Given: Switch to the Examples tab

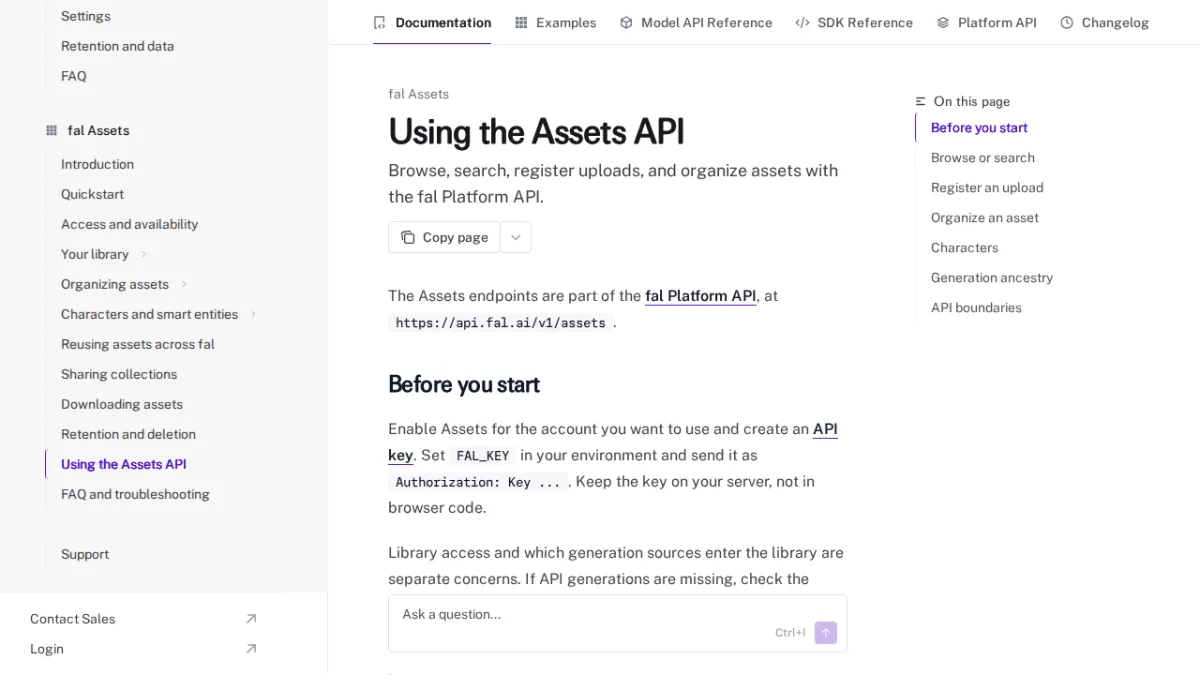Looking at the screenshot, I should 555,22.
